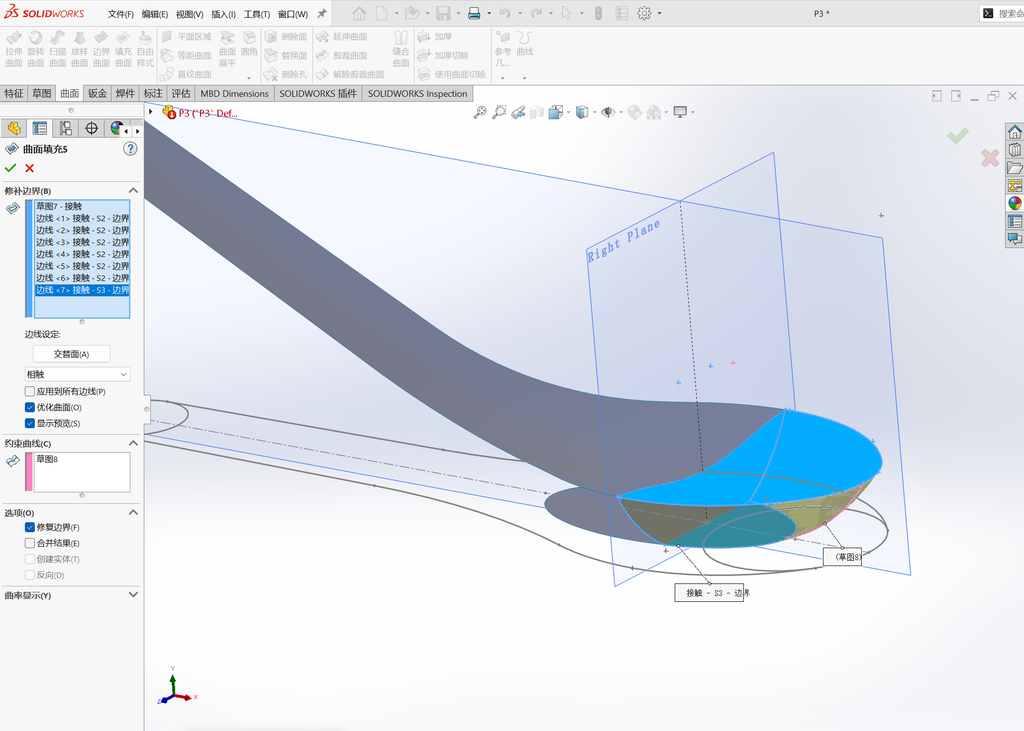This screenshot has width=1024, height=731.
Task: Toggle 优化曲面 checkbox
Action: 29,407
